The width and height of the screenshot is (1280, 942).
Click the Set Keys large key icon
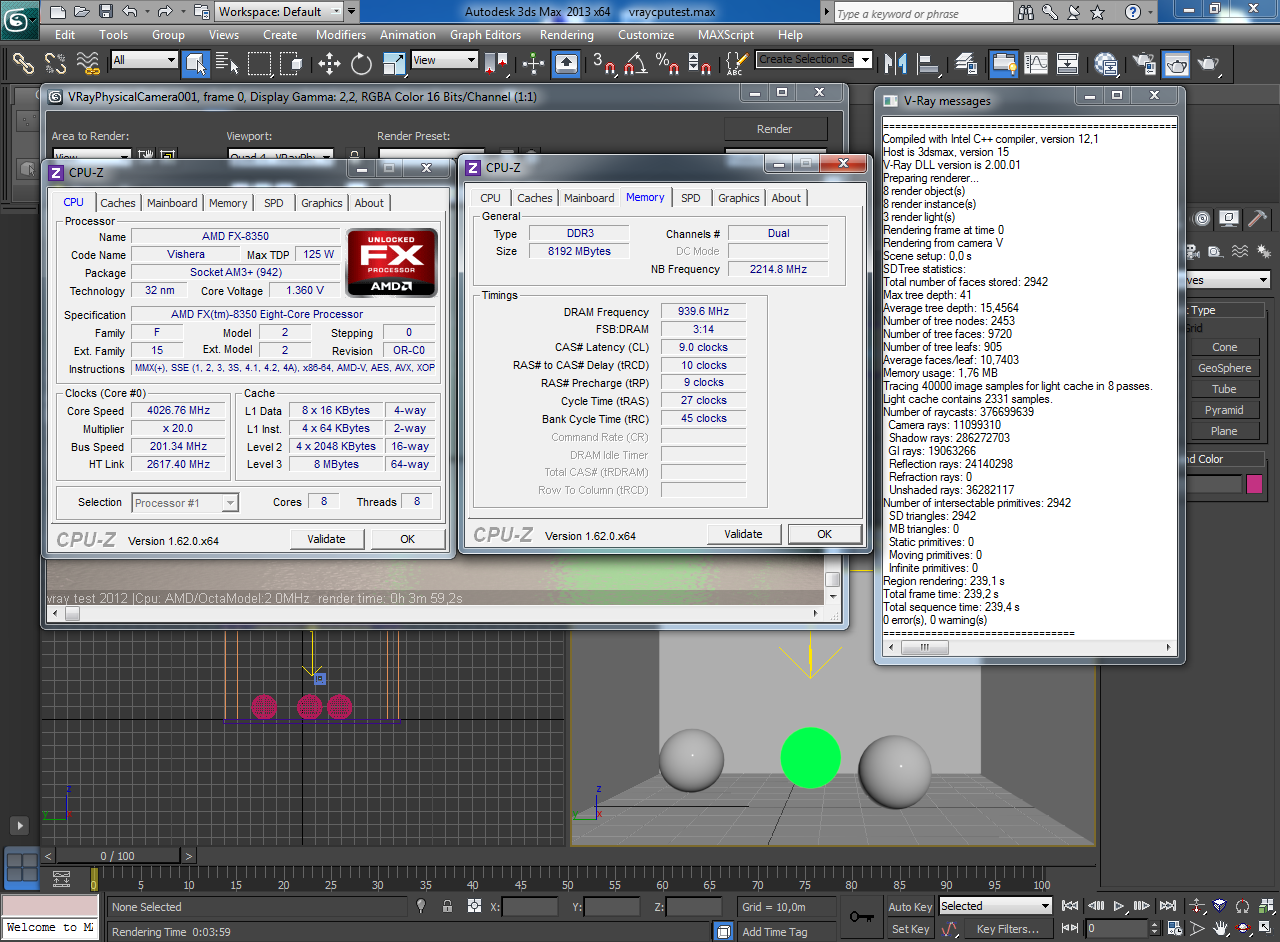[862, 916]
